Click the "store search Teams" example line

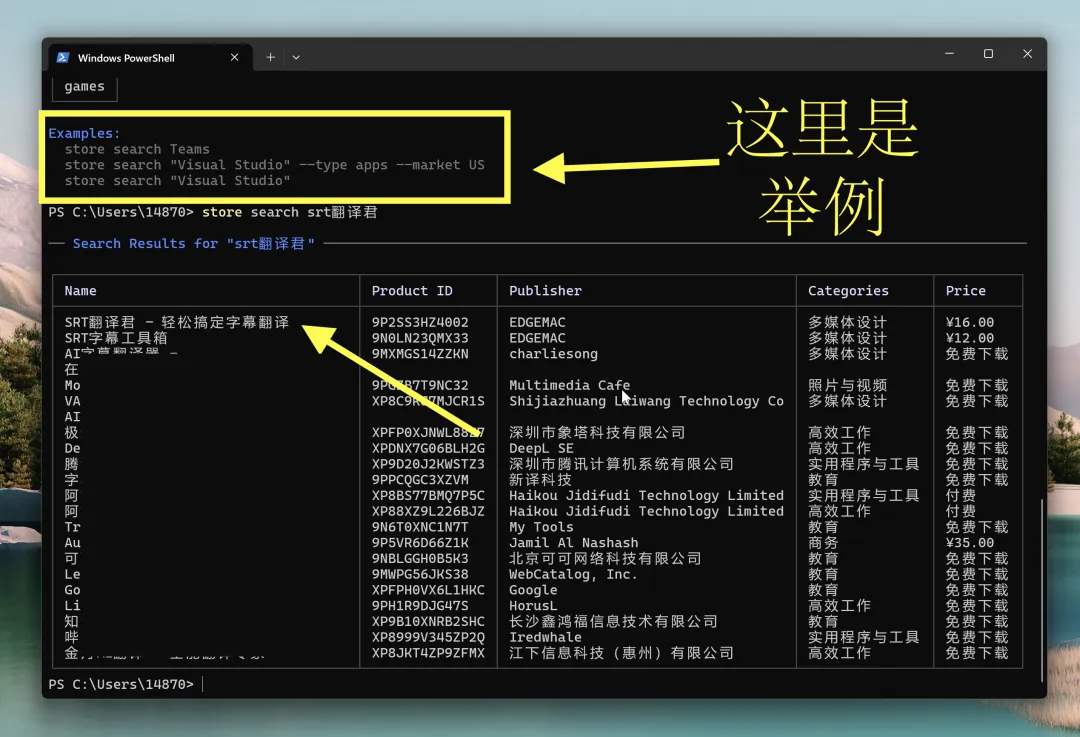click(137, 149)
